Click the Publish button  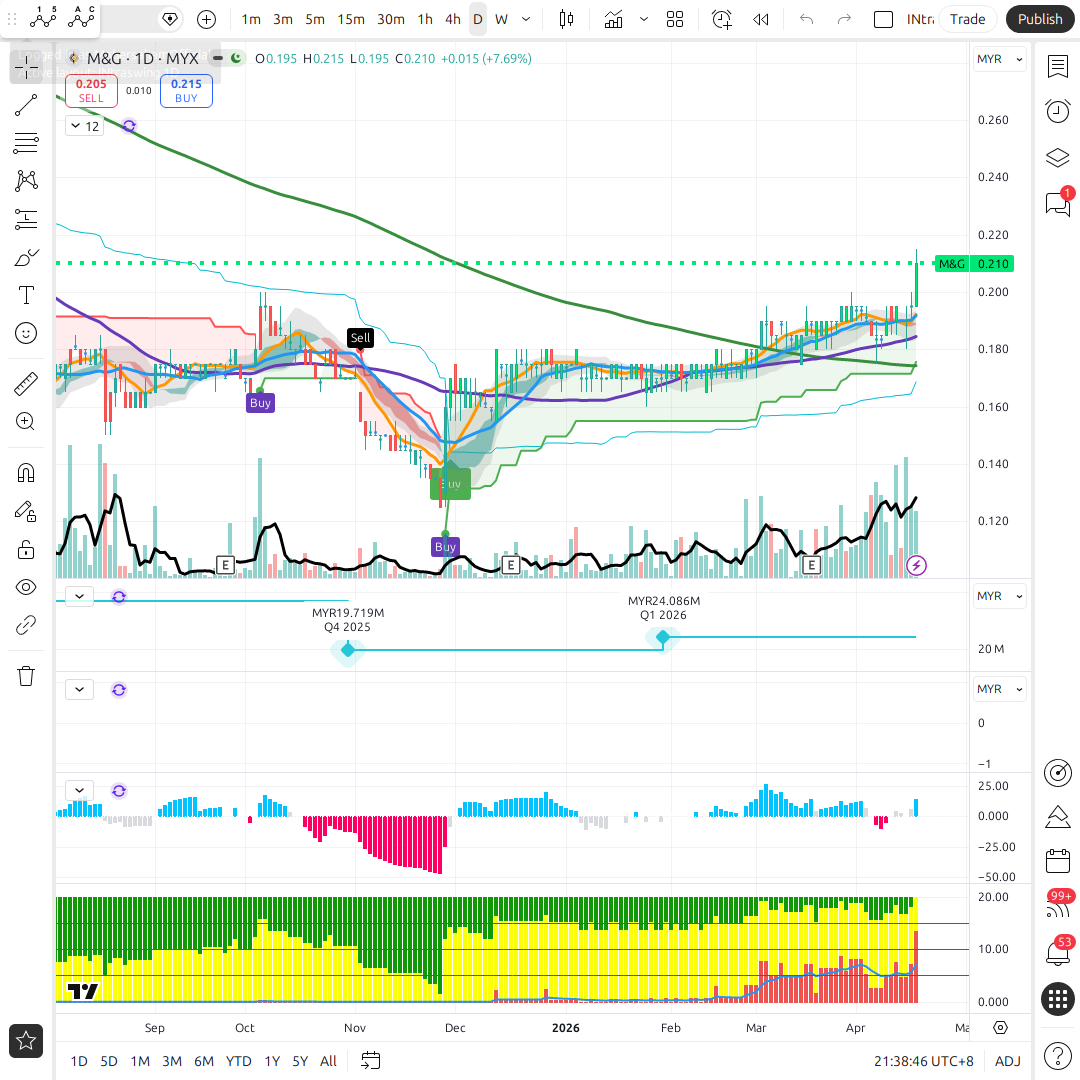[x=1040, y=19]
